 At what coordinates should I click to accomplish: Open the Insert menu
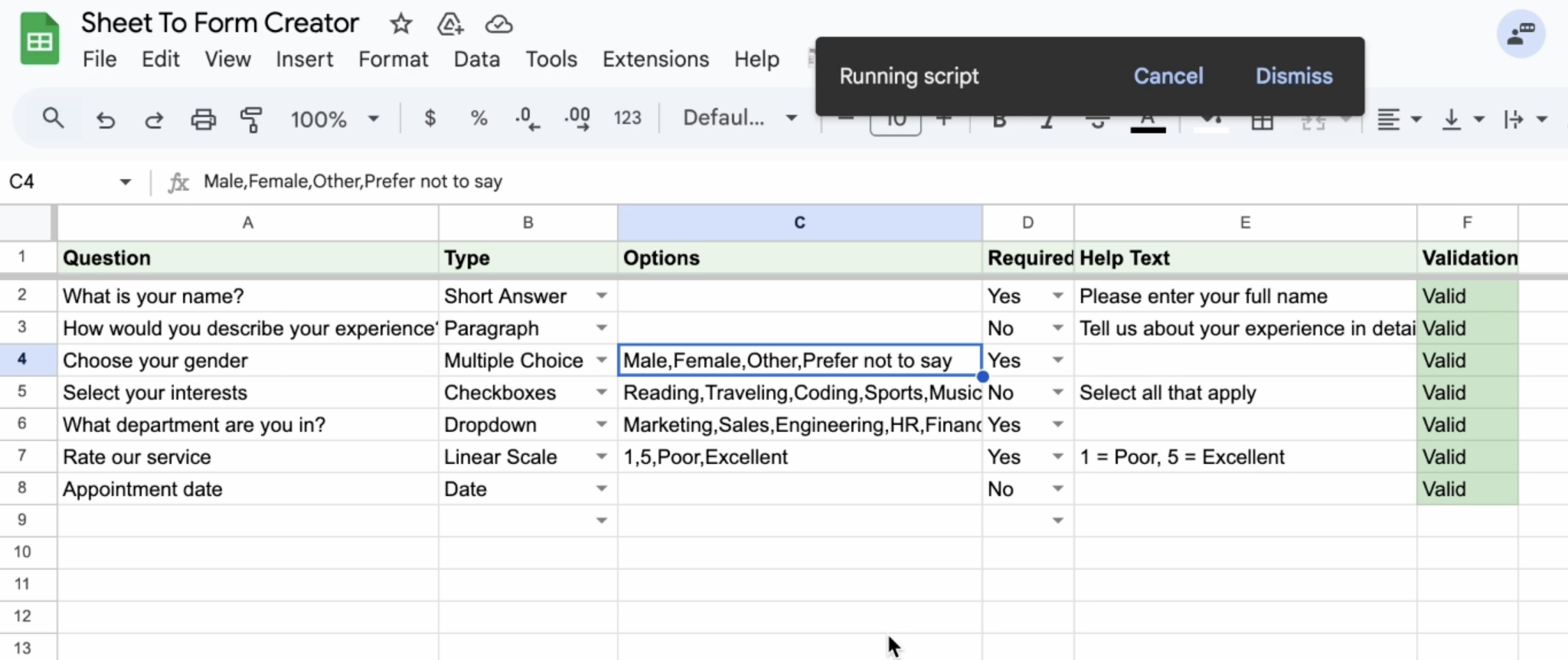click(x=304, y=60)
